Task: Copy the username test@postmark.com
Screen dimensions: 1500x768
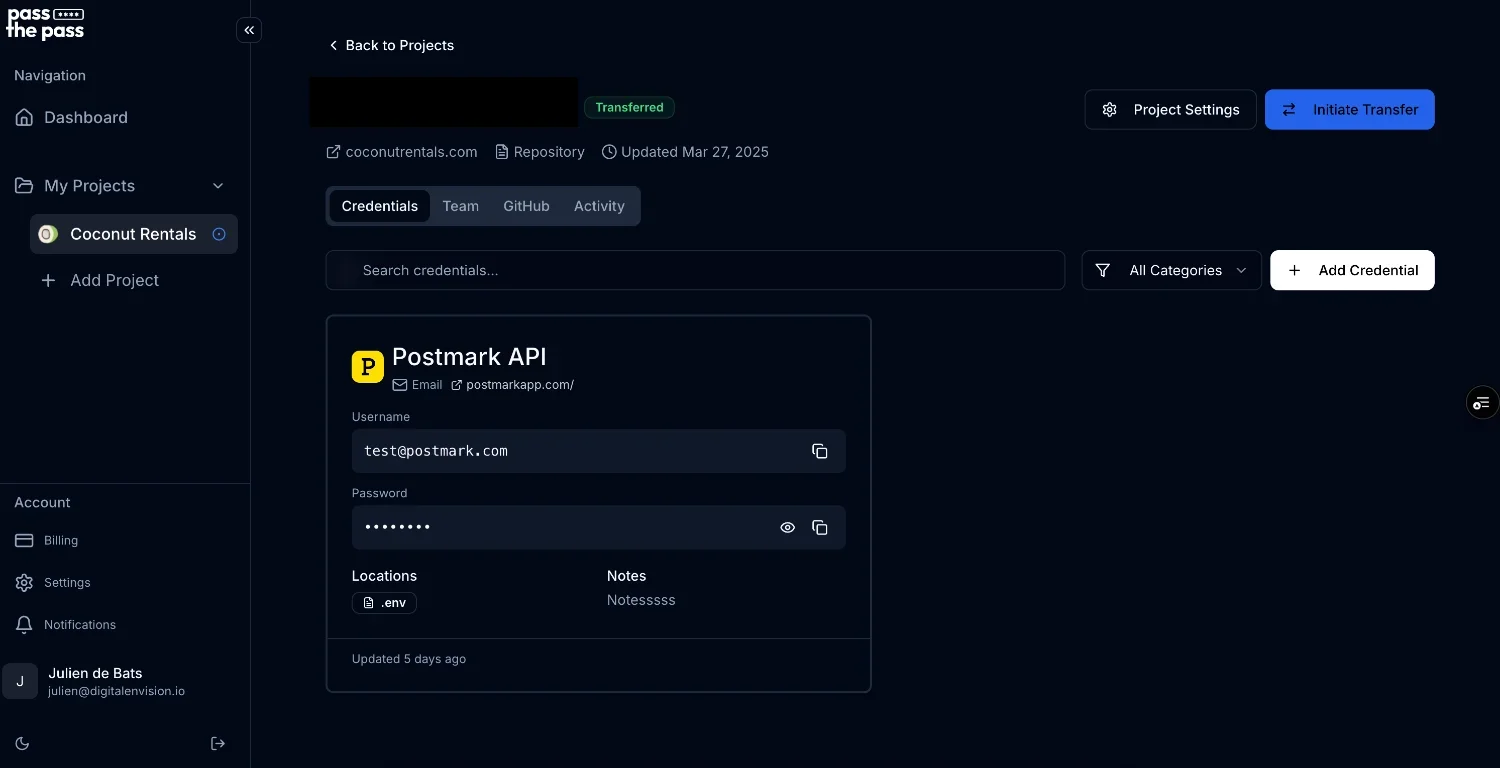Action: click(x=819, y=451)
